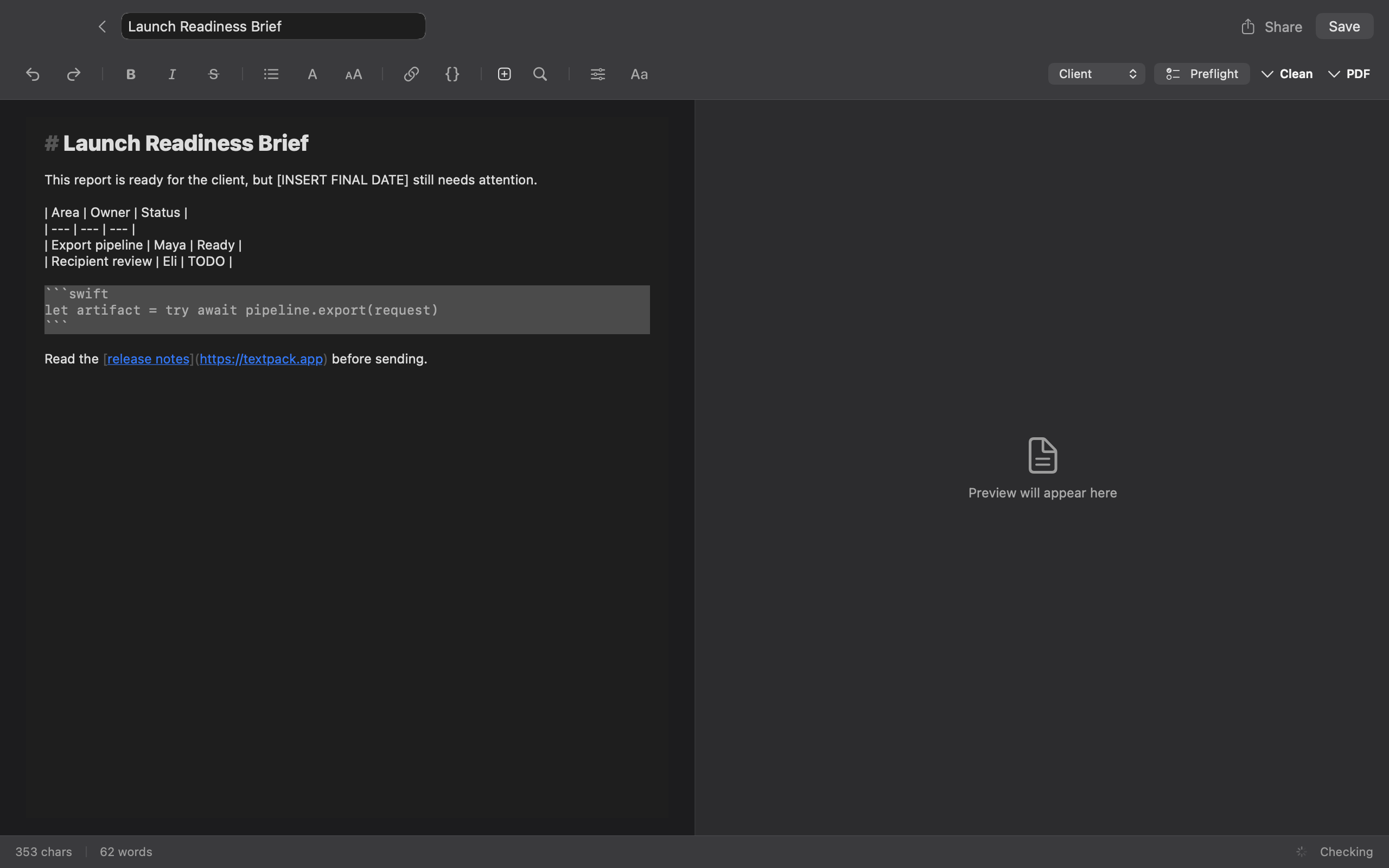Expand the Clean options menu

point(1287,73)
